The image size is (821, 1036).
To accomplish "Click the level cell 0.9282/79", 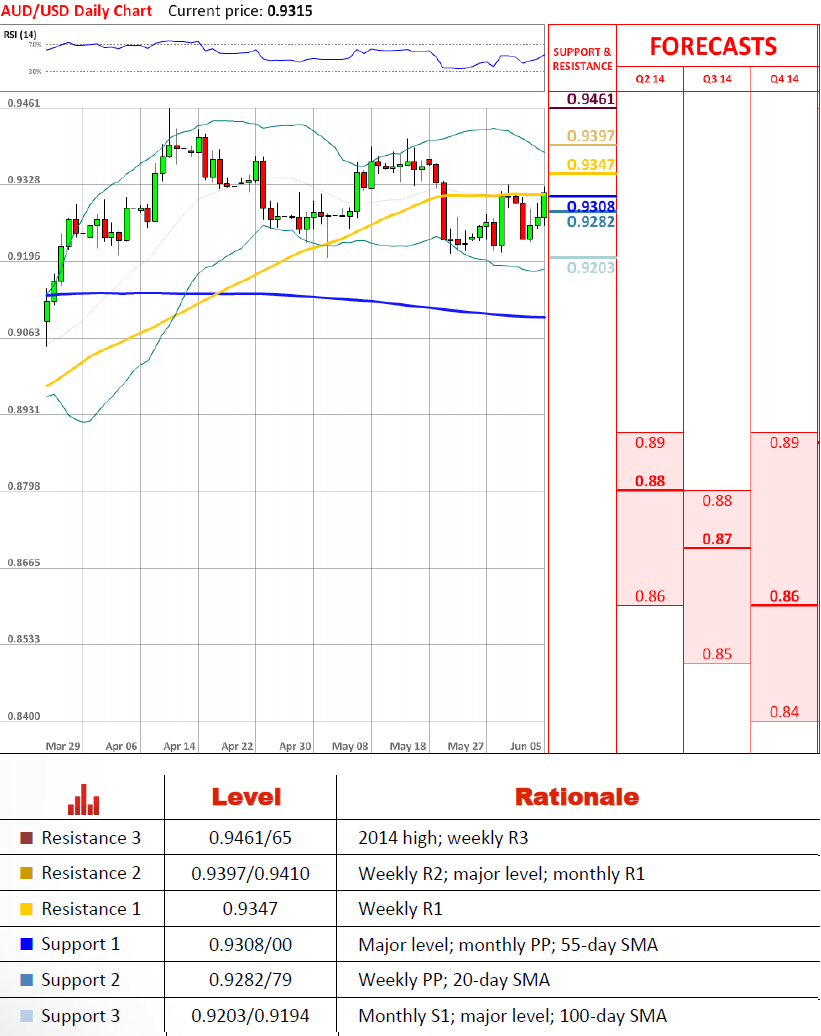I will tap(250, 980).
